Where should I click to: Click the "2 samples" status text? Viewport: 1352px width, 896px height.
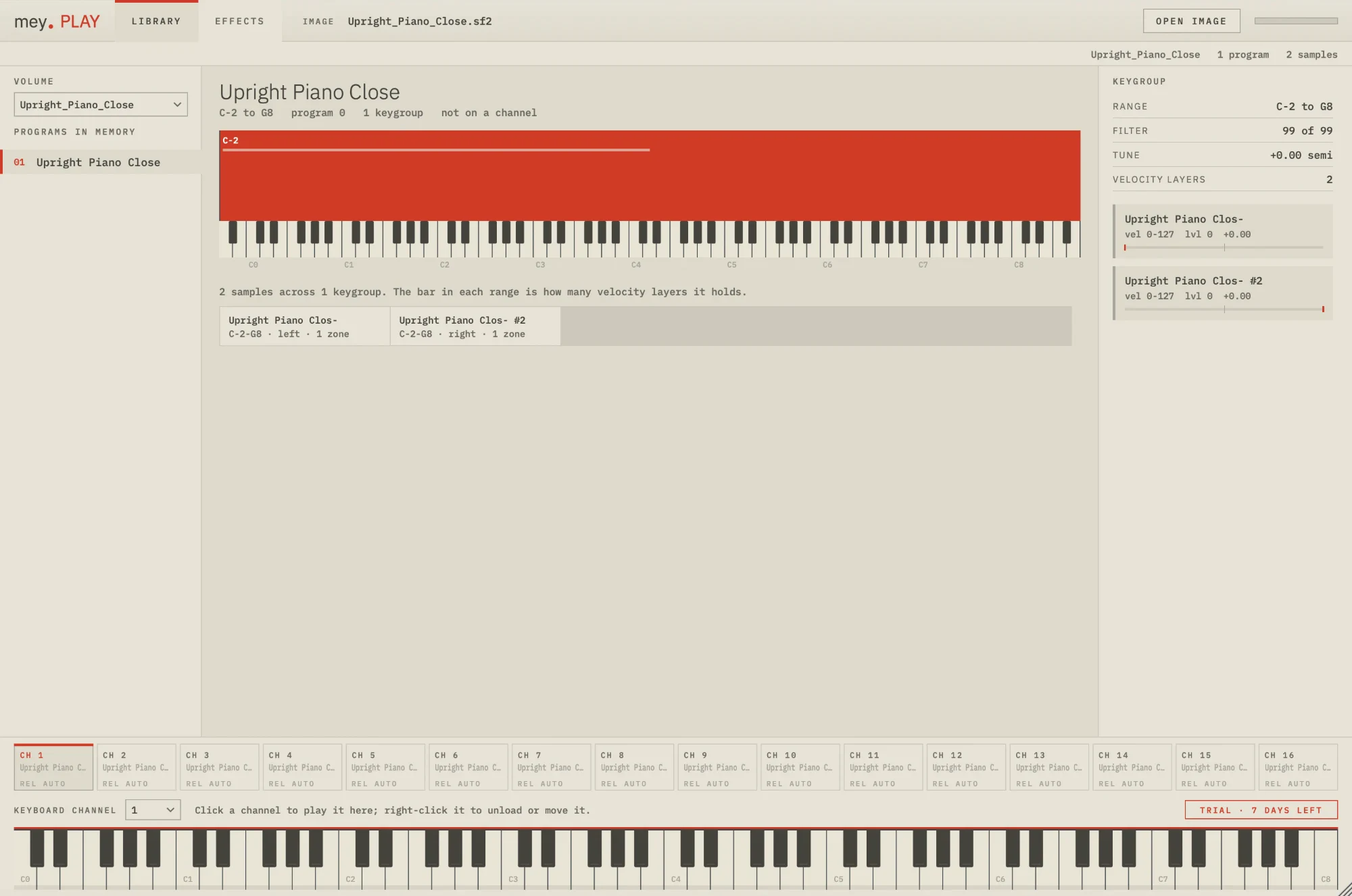tap(1311, 55)
